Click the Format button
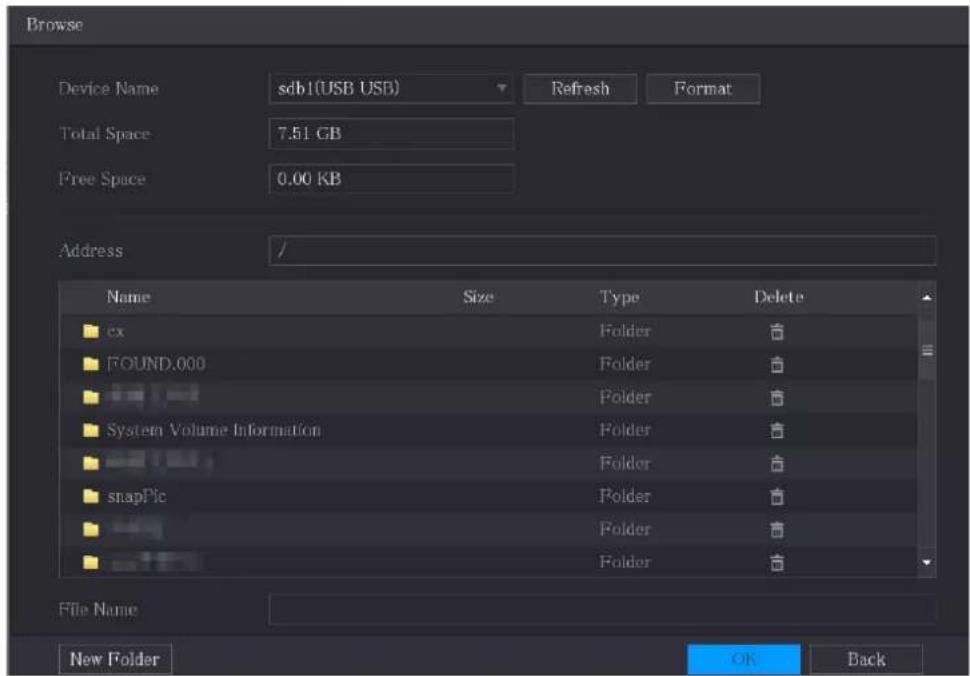Image resolution: width=970 pixels, height=676 pixels. tap(703, 88)
